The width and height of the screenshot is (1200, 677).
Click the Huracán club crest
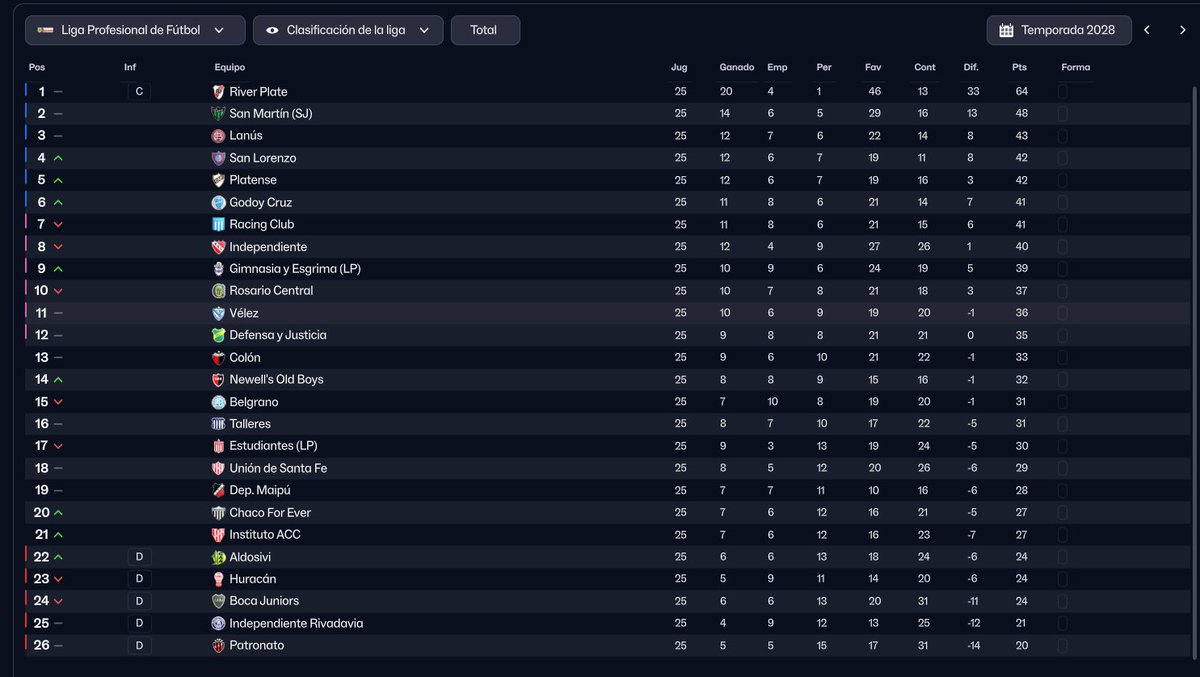click(x=218, y=579)
